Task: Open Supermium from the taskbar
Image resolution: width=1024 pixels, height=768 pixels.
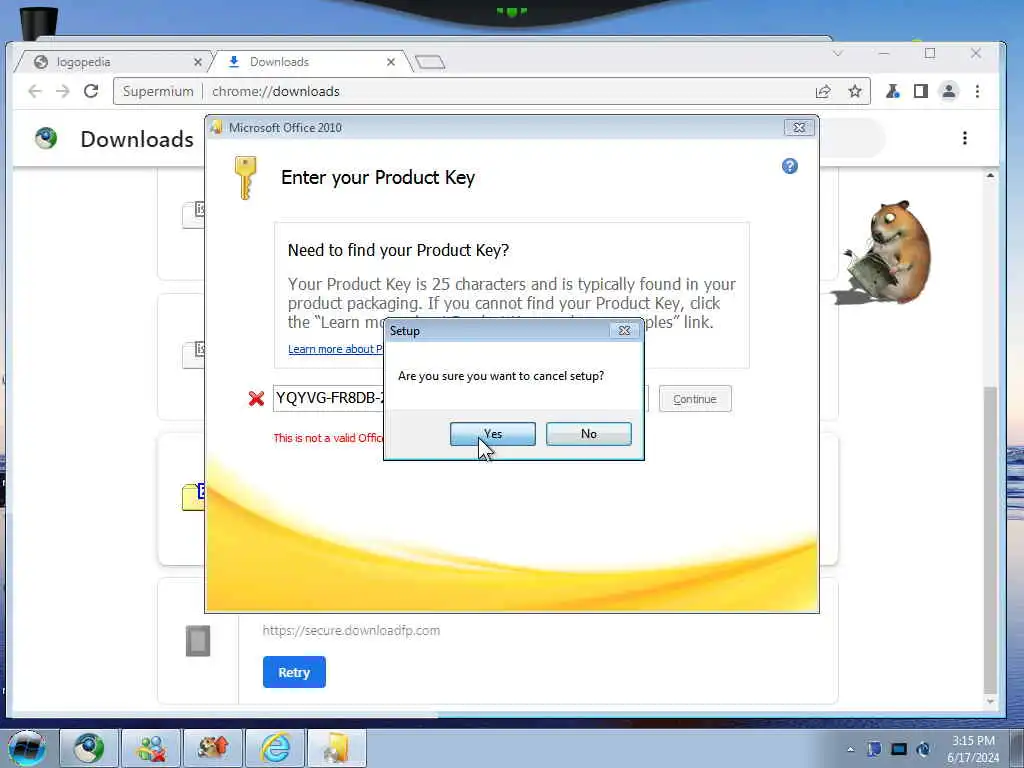Action: (89, 748)
